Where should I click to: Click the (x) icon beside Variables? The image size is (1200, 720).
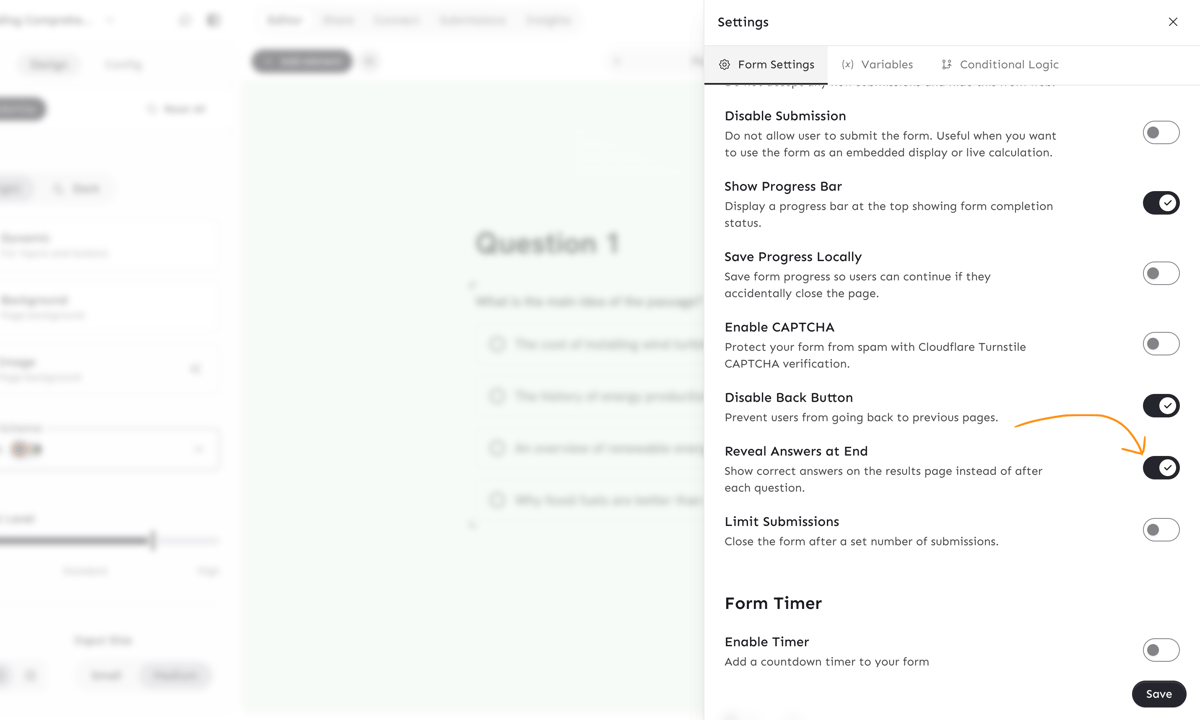847,65
